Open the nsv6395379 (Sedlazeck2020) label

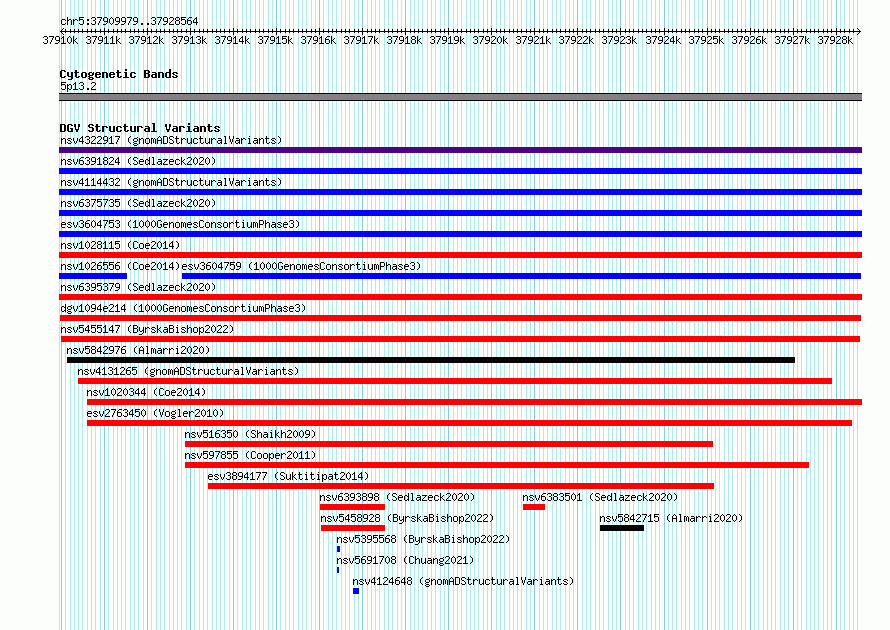(x=138, y=287)
